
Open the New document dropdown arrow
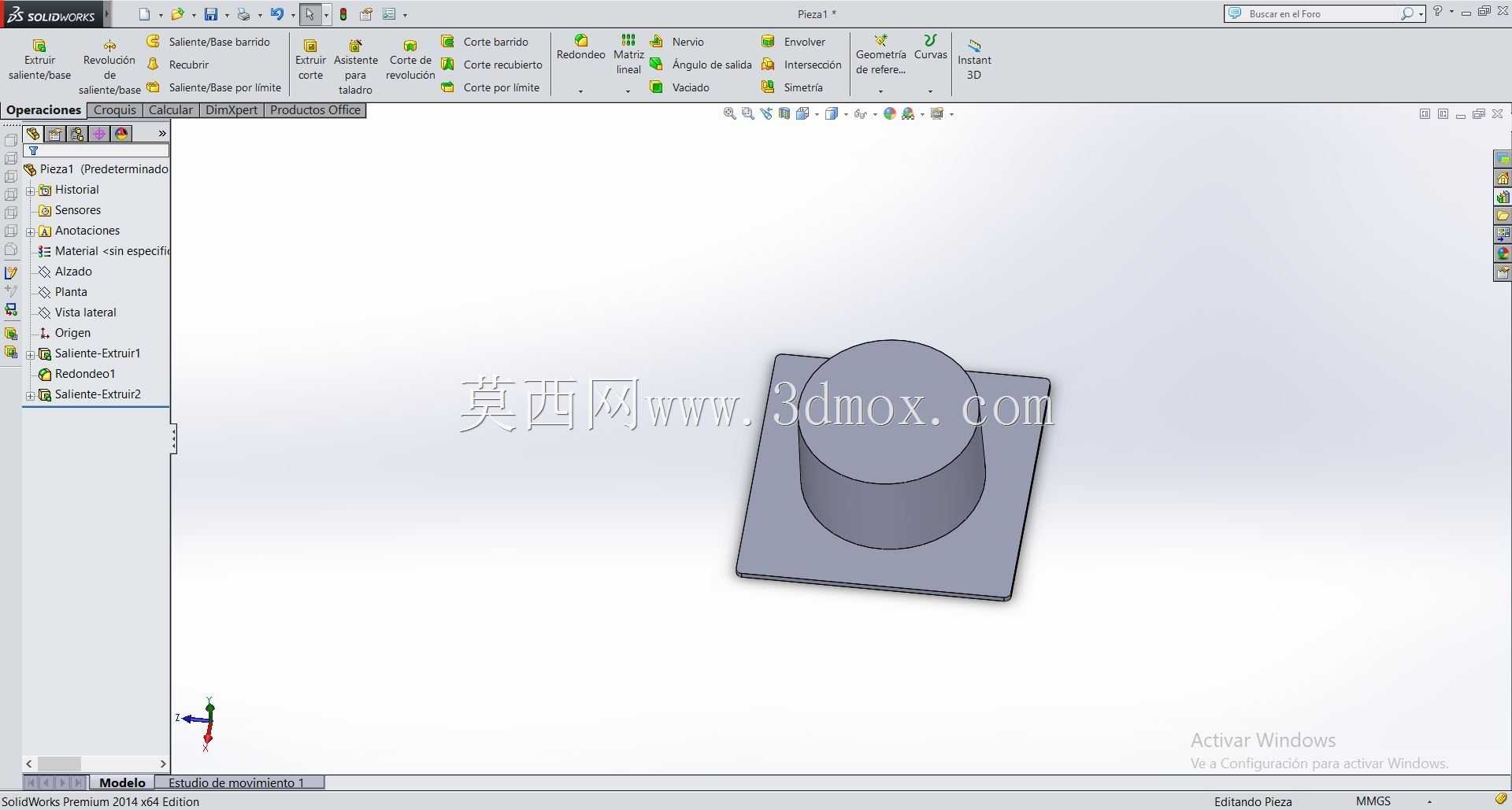[161, 15]
